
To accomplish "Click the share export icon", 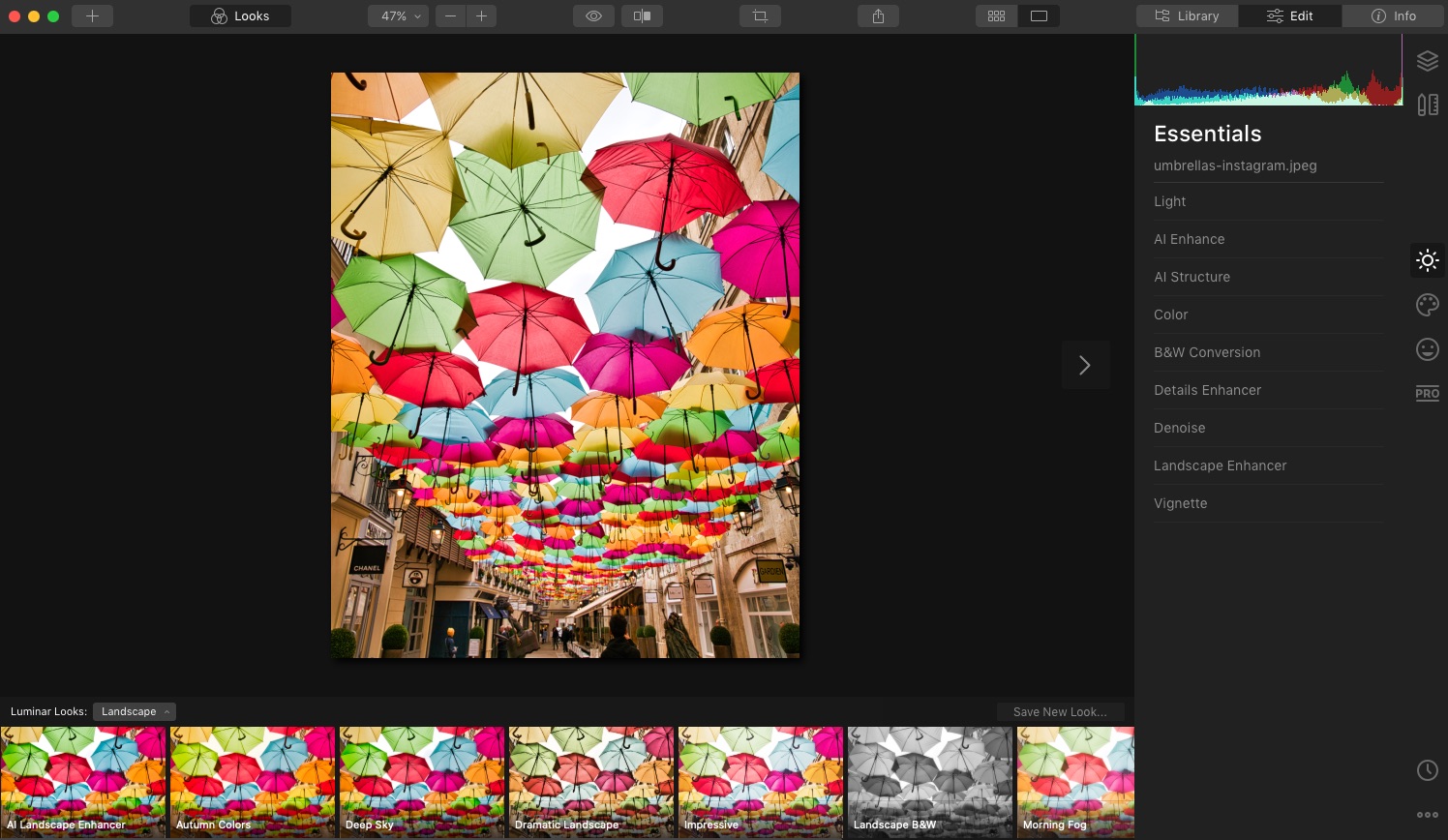I will pos(878,16).
